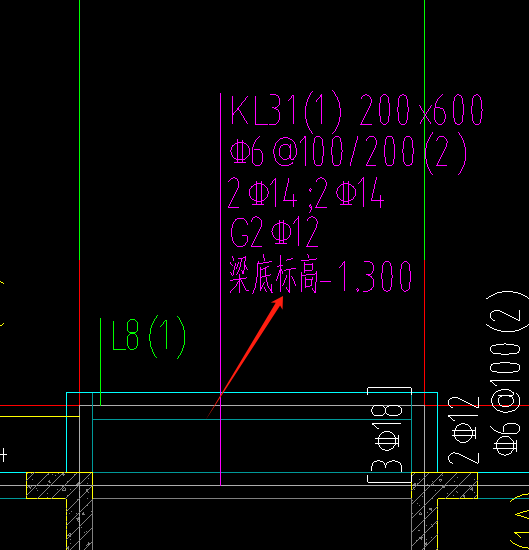Select the vertical [3Φ18] rebar text
Viewport: 529px width, 550px height.
389,435
